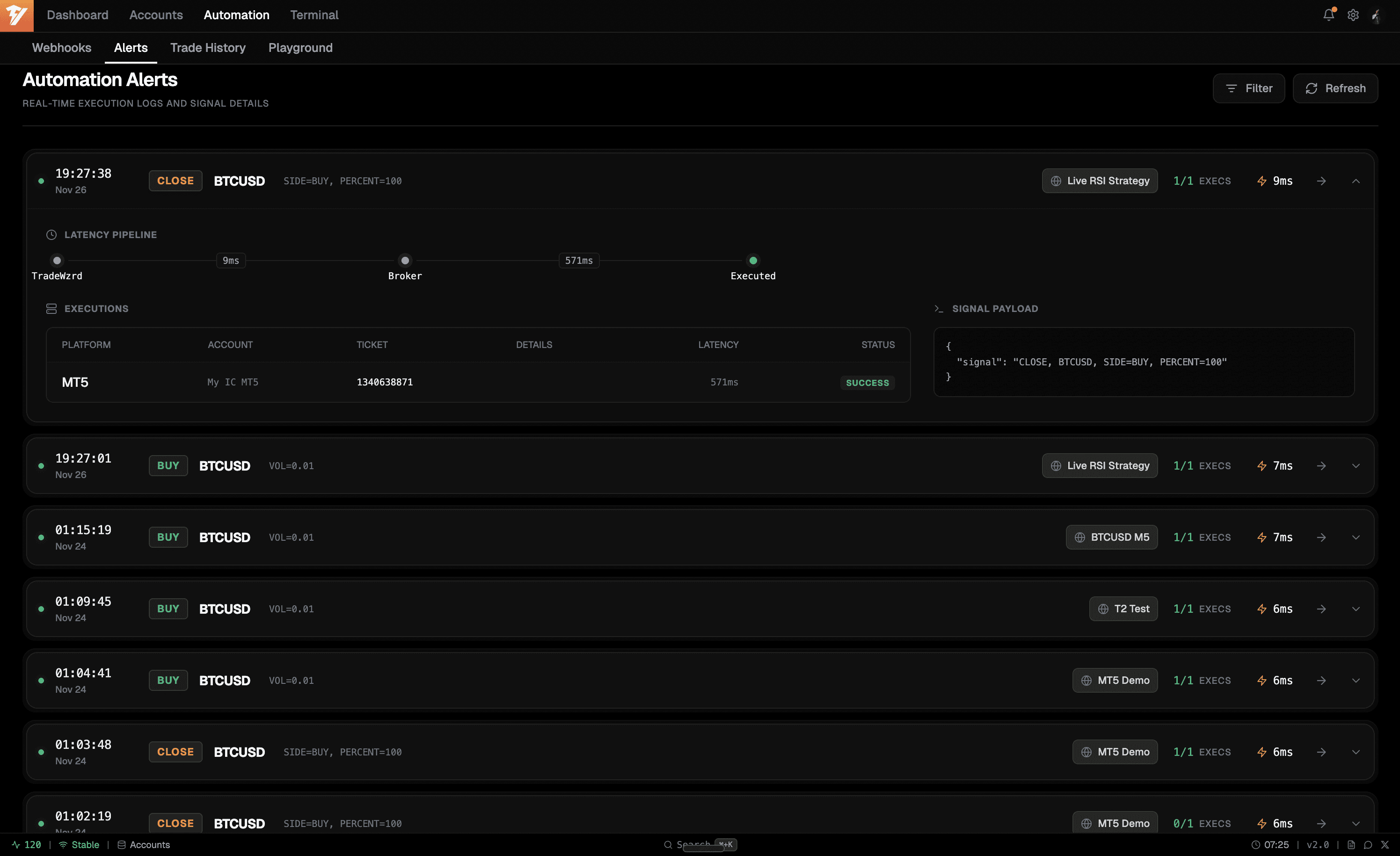Open settings via the gear icon
This screenshot has height=856, width=1400.
point(1353,15)
